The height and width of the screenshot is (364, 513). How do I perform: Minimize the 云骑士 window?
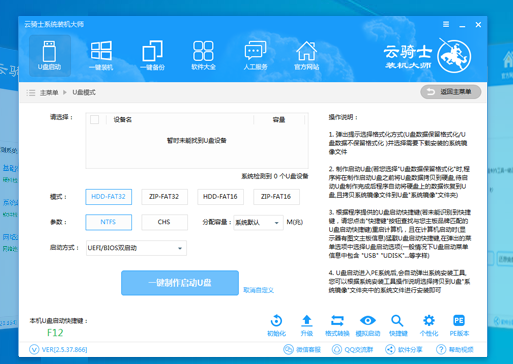462,25
